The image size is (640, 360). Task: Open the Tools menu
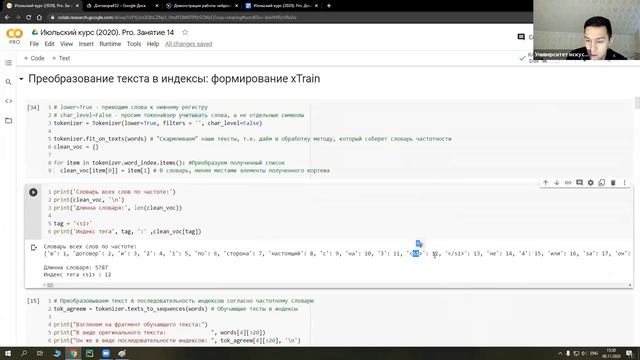click(134, 44)
